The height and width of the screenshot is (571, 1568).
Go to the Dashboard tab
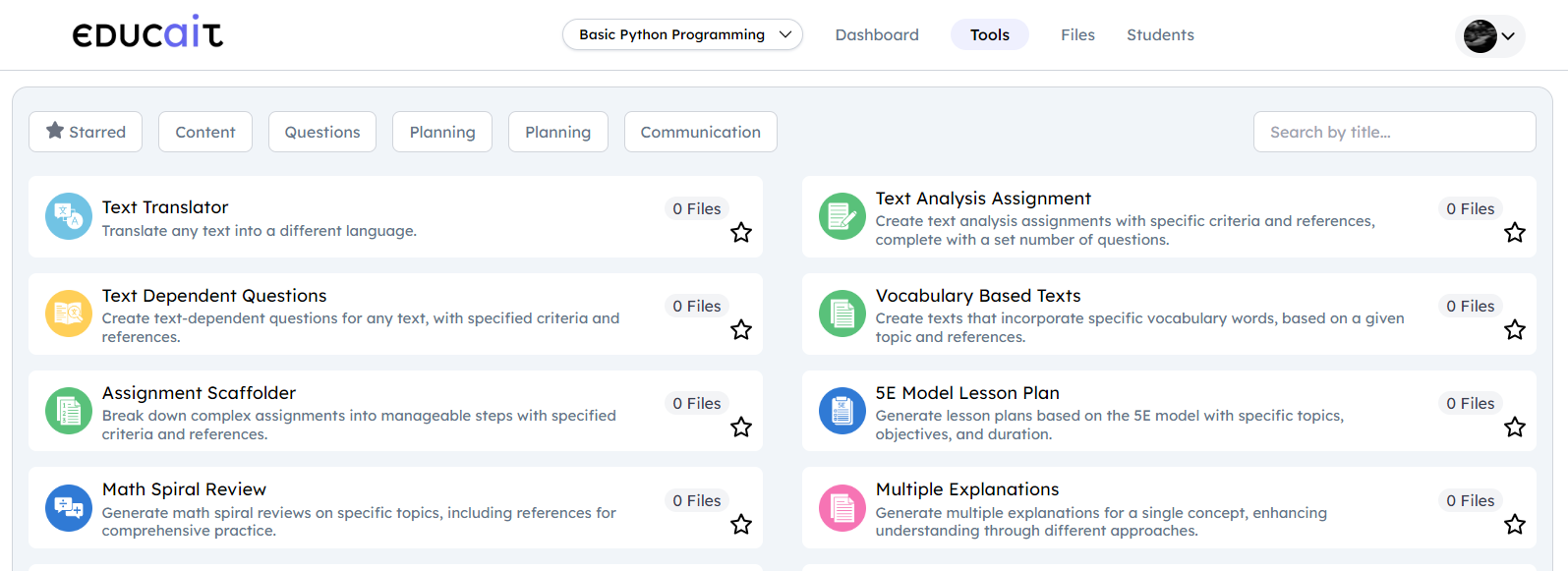(x=877, y=34)
